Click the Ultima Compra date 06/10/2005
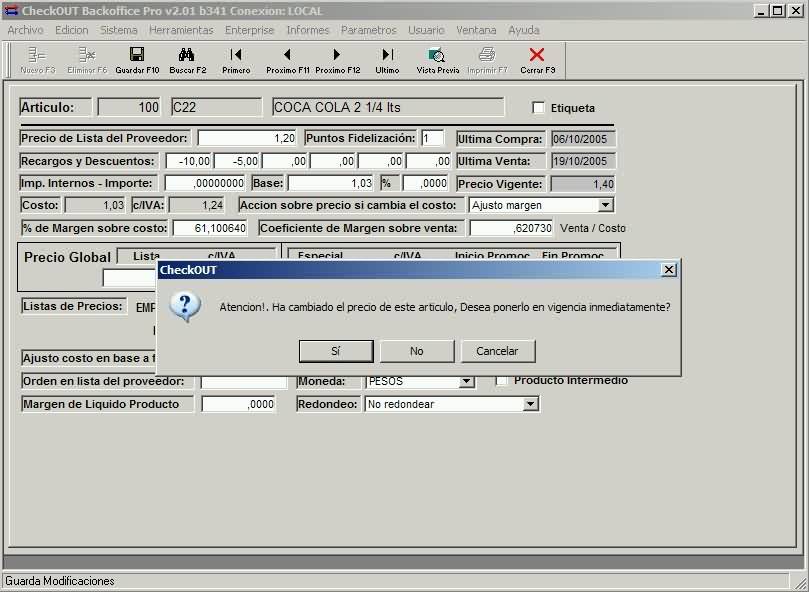The width and height of the screenshot is (809, 592). (x=583, y=138)
